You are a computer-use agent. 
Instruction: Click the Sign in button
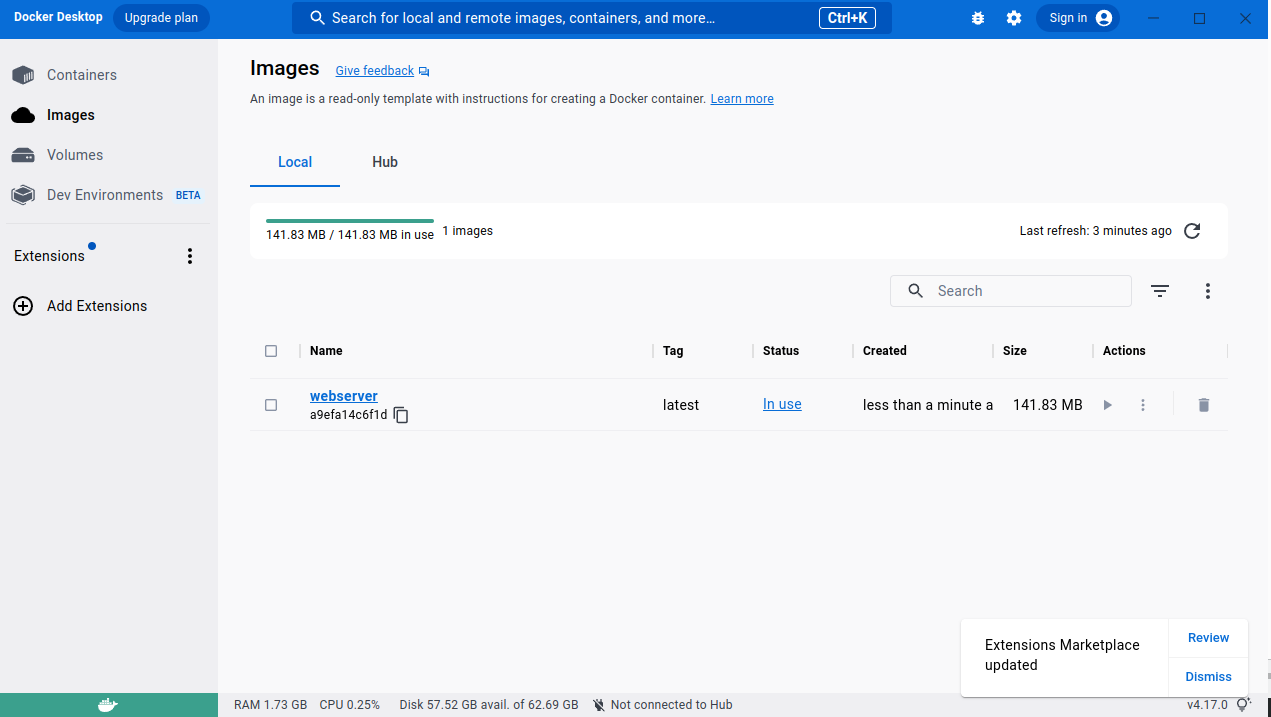pyautogui.click(x=1078, y=18)
